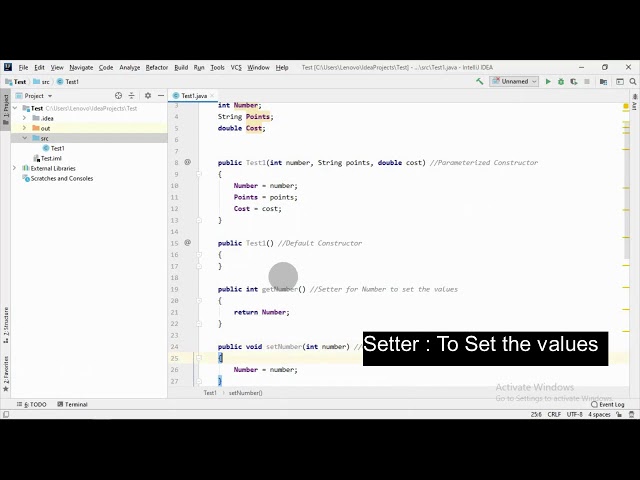Click the Run Anything window icon
The height and width of the screenshot is (480, 640).
point(620,82)
